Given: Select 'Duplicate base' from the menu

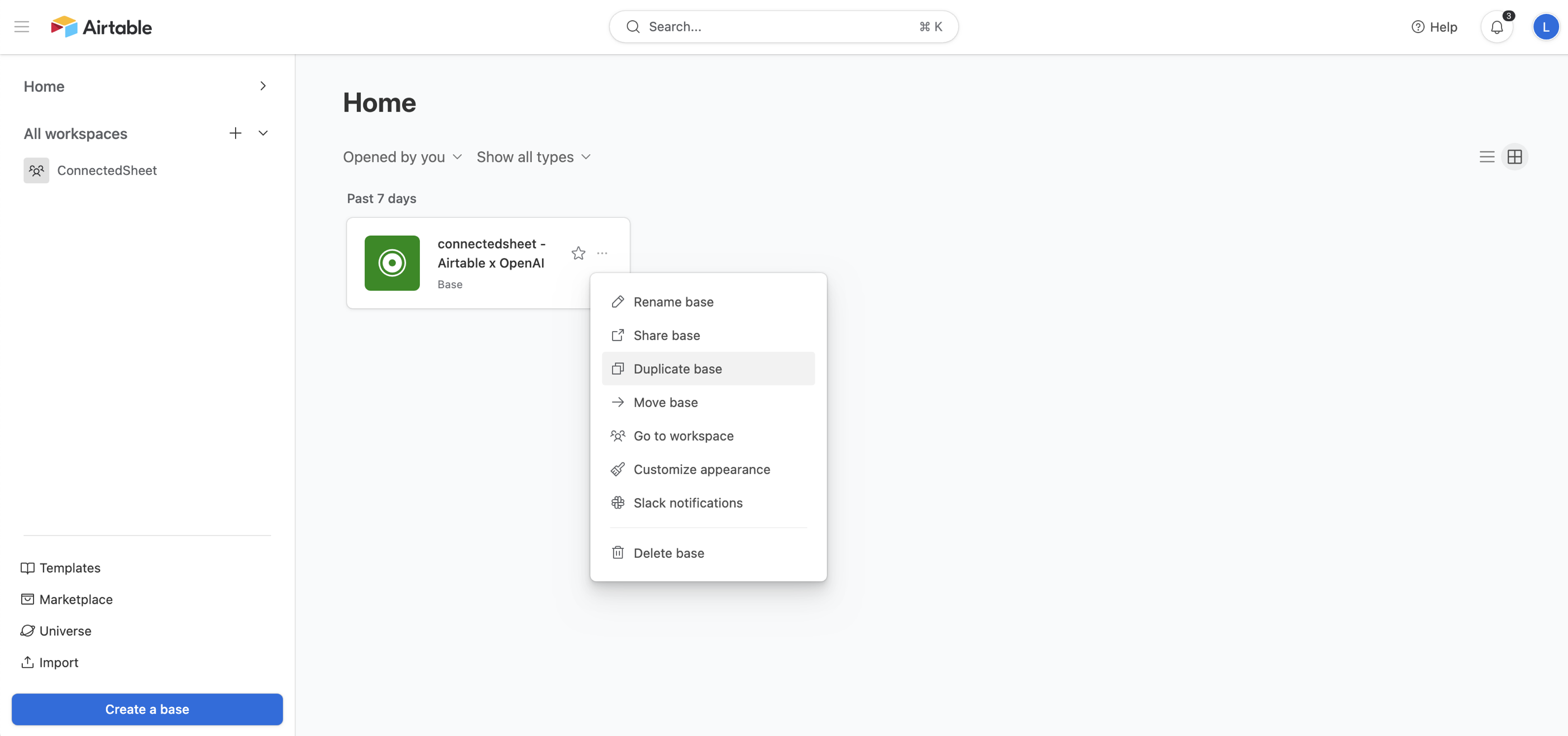Looking at the screenshot, I should pyautogui.click(x=677, y=369).
